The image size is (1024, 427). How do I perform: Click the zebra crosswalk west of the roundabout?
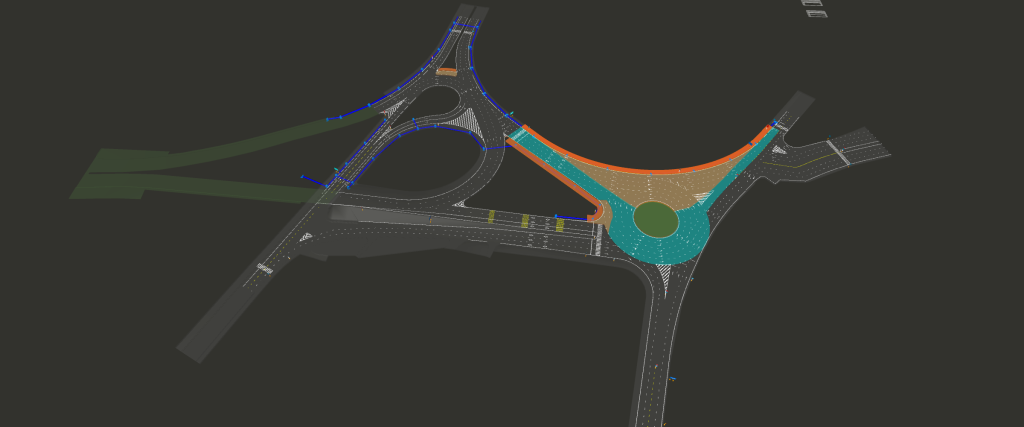click(x=598, y=238)
